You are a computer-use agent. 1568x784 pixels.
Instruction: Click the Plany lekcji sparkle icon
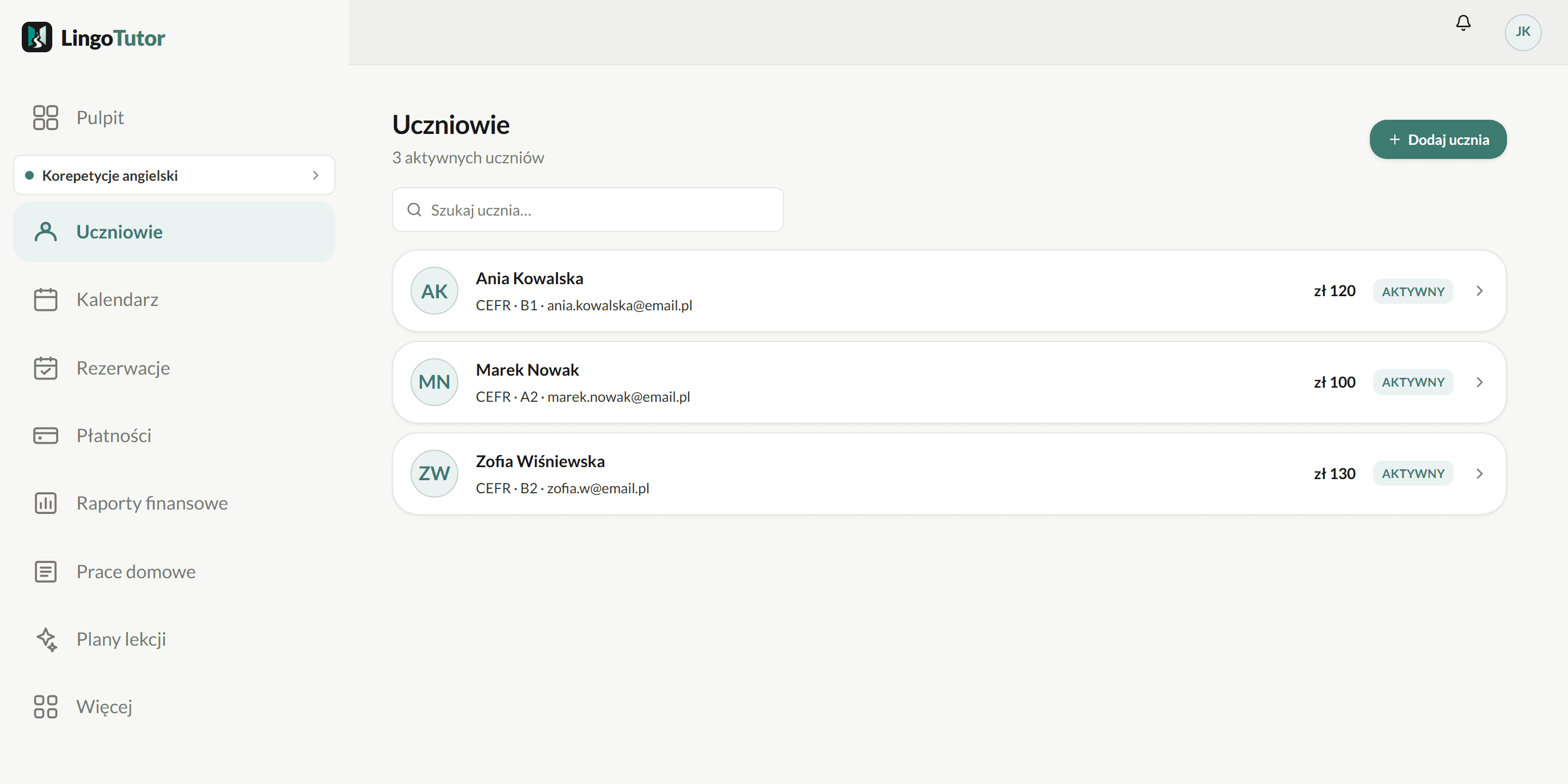[x=47, y=639]
